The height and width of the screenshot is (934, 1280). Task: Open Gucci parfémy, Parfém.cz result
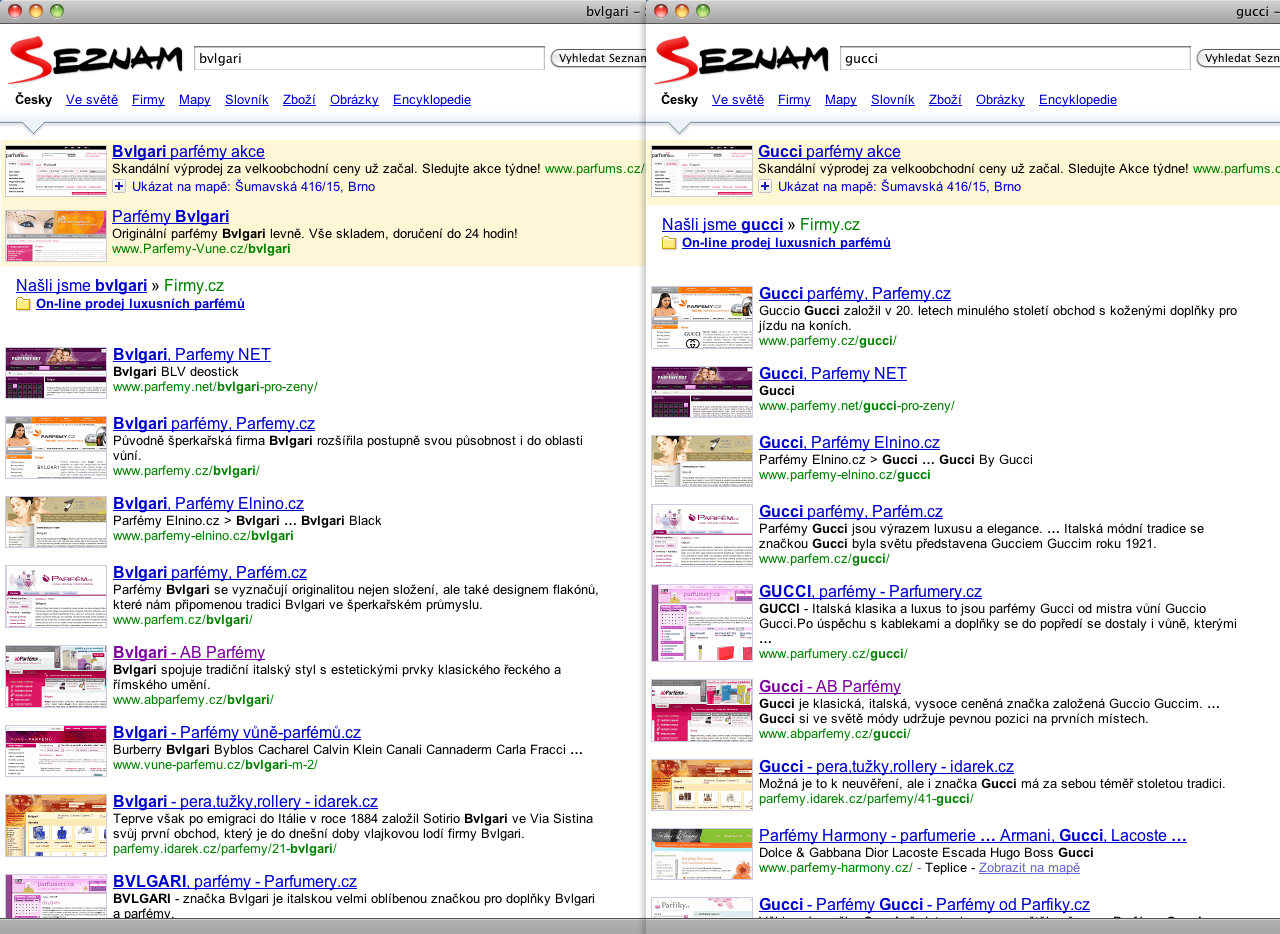click(851, 511)
